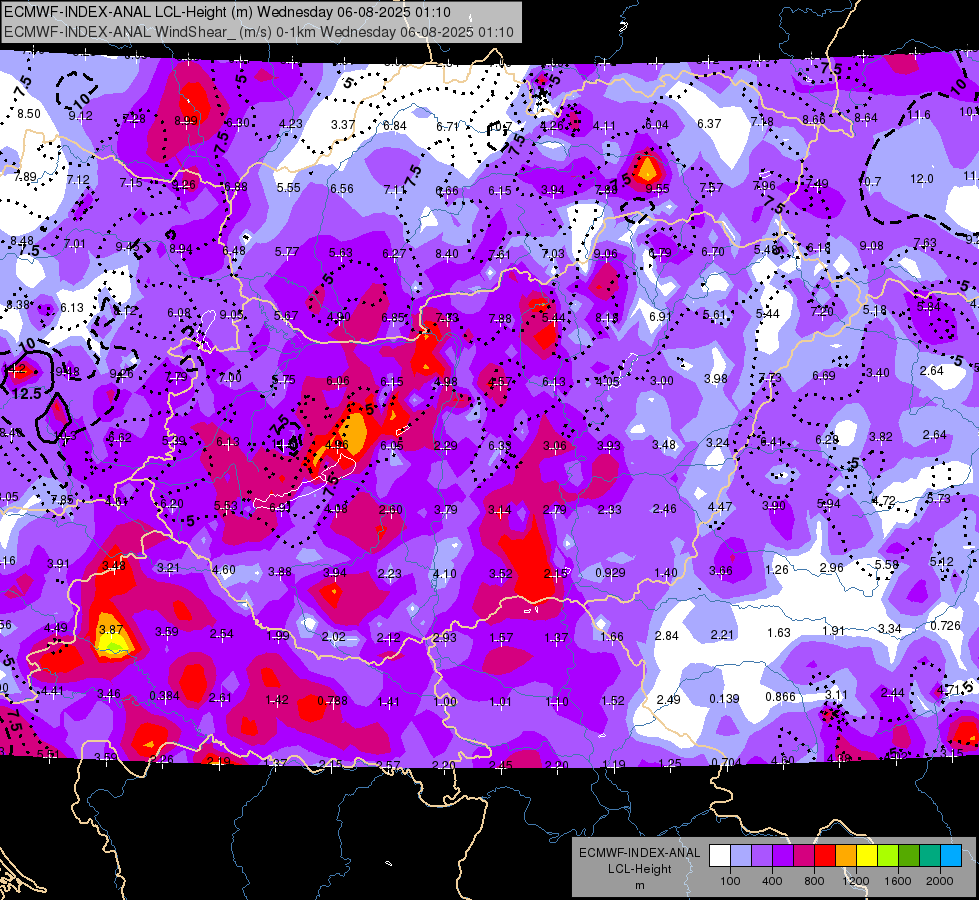Click the grid value 4.23
979x900 pixels.
click(x=291, y=124)
